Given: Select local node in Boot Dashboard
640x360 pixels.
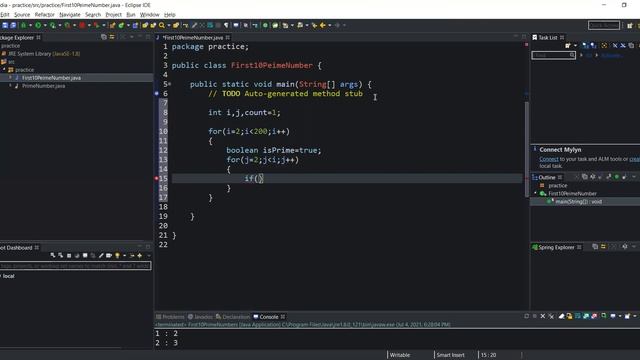Looking at the screenshot, I should tap(8, 276).
